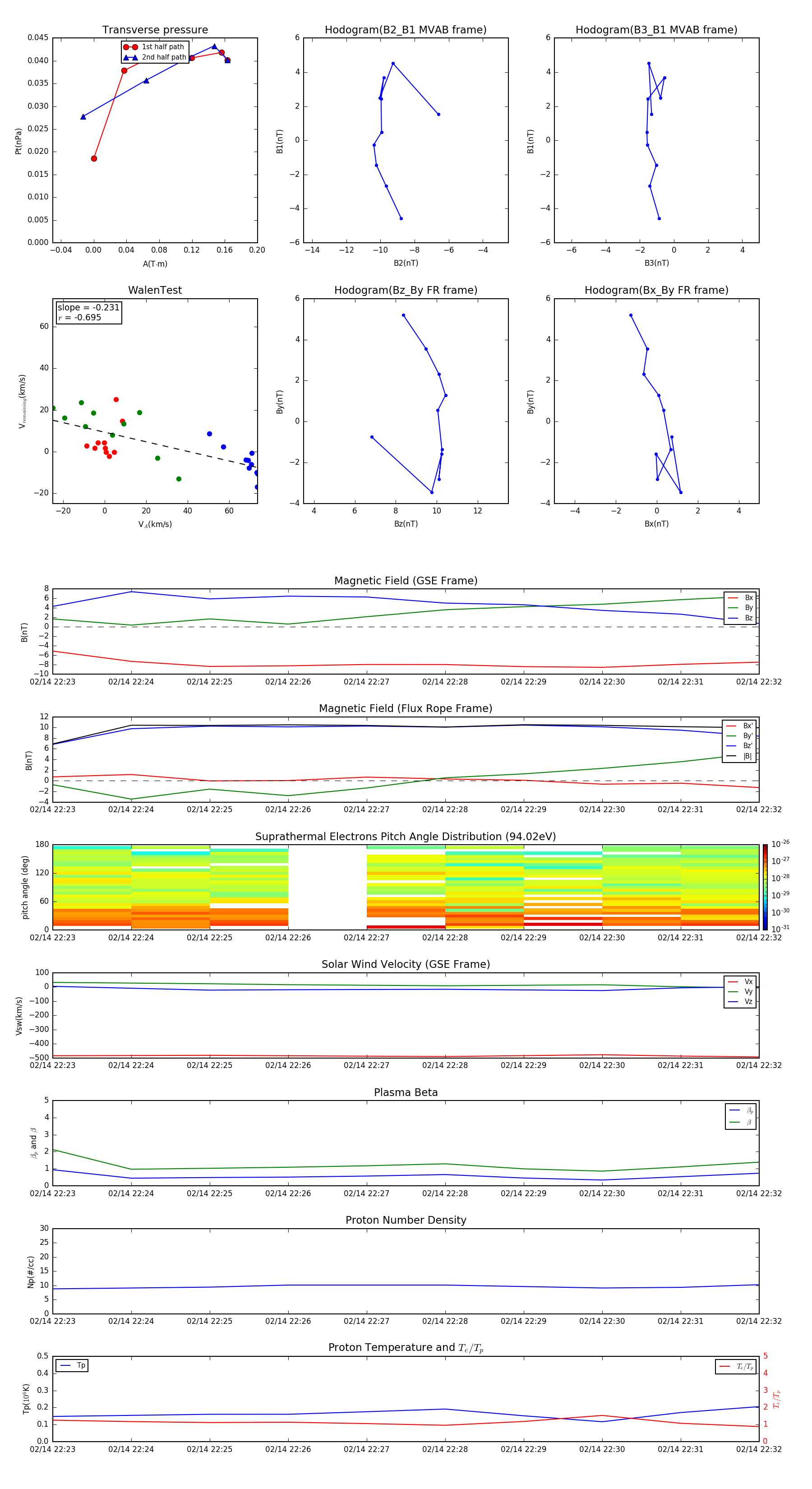Click the pitch angle spectrogram colorbar
This screenshot has width=812, height=1489.
point(765,887)
